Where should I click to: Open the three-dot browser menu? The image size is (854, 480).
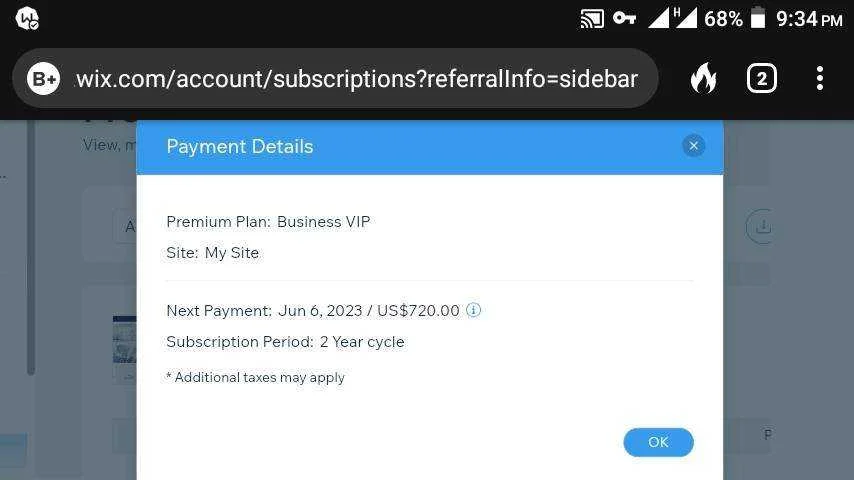820,79
